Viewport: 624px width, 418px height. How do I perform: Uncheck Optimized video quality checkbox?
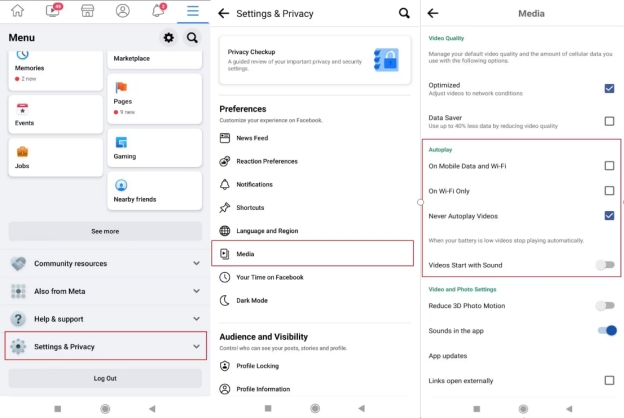(609, 88)
